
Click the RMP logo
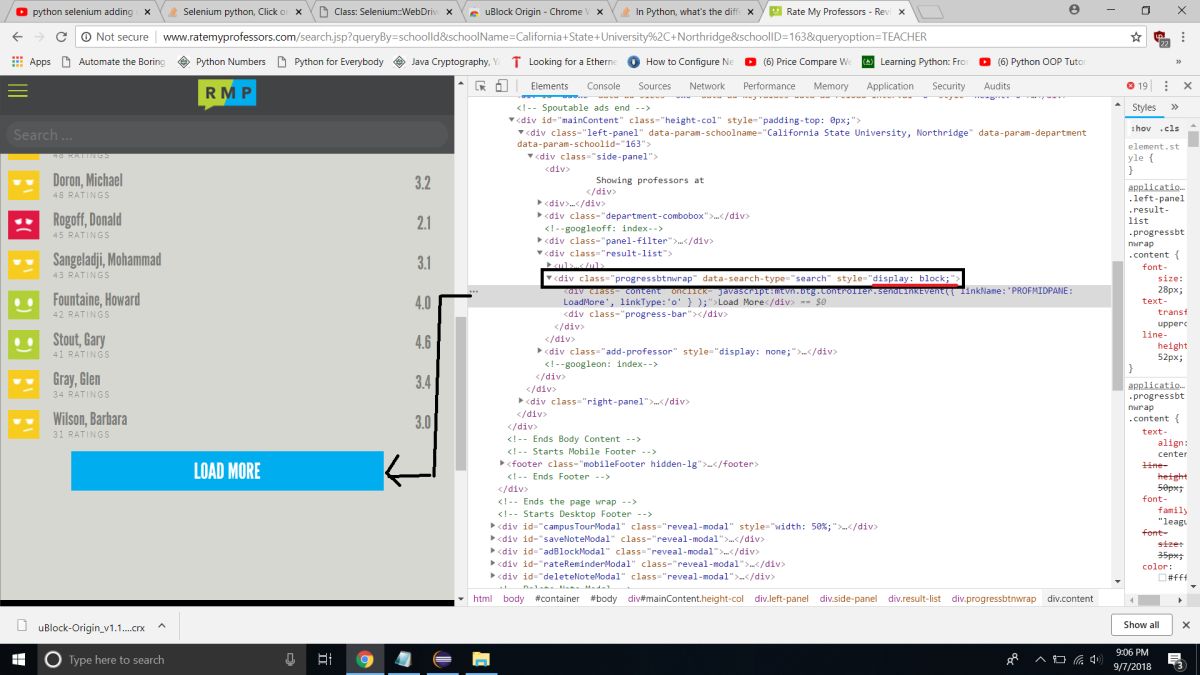click(227, 94)
